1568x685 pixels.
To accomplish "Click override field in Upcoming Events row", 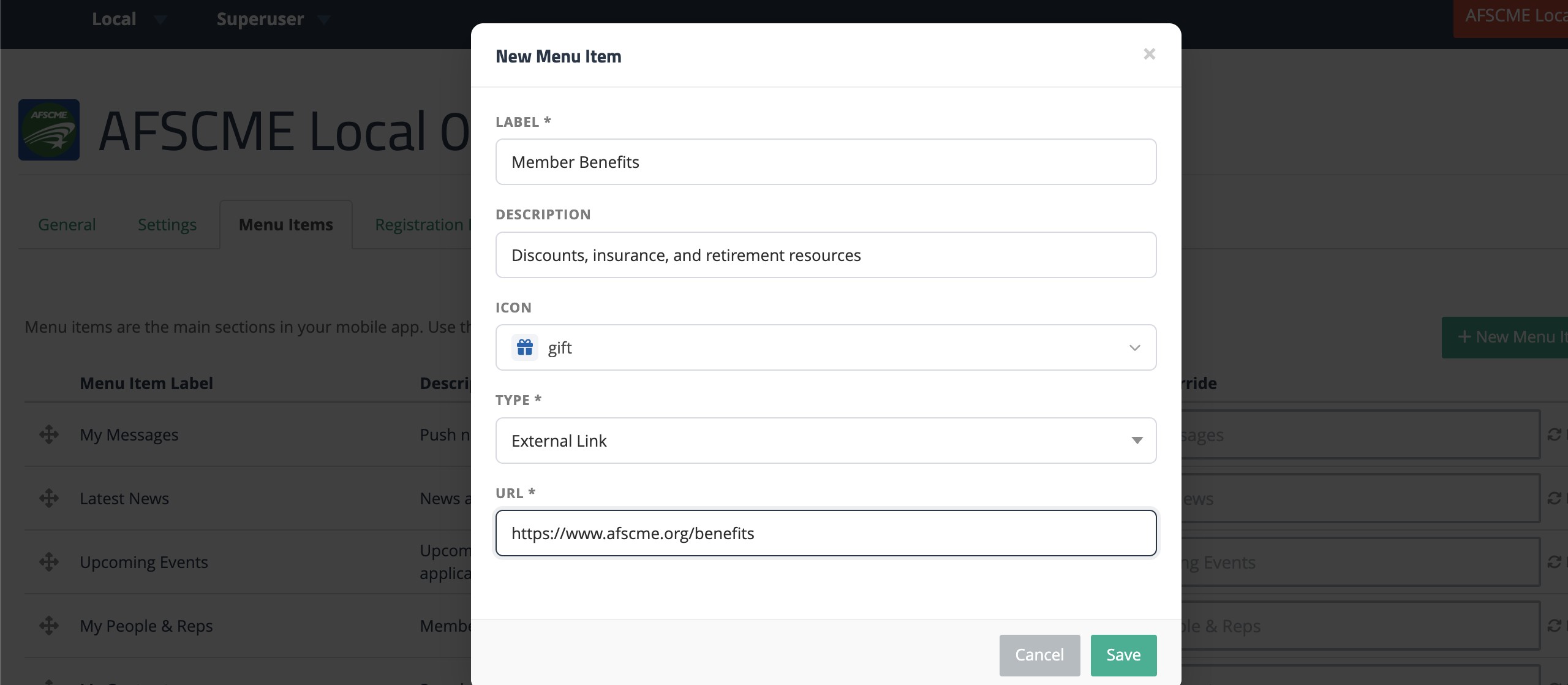I will [1360, 562].
